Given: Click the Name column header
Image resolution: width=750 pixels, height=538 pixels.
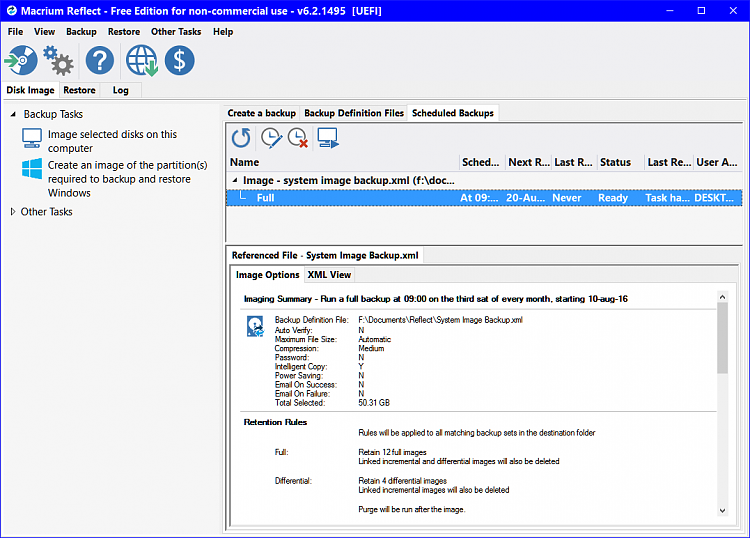Looking at the screenshot, I should click(x=343, y=162).
